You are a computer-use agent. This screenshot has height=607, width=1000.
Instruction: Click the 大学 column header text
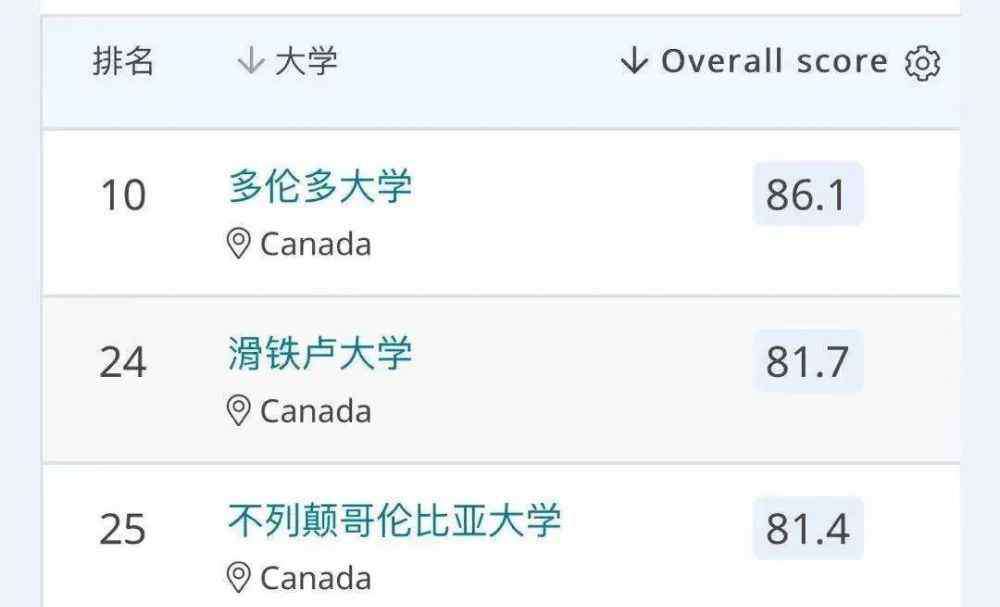click(306, 61)
